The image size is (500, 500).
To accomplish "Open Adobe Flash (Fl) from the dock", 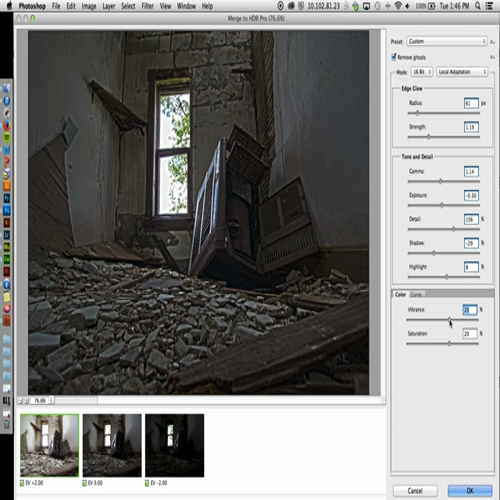I will point(6,271).
